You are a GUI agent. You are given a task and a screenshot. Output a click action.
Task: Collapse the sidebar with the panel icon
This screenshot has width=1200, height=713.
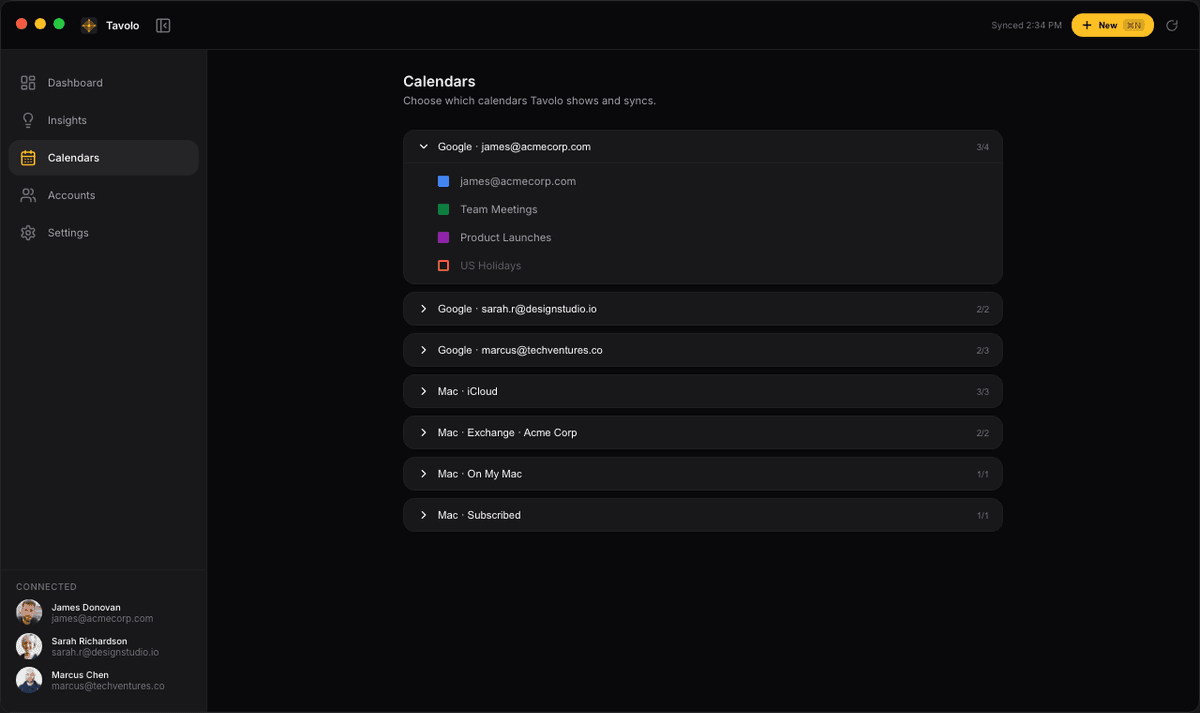162,25
